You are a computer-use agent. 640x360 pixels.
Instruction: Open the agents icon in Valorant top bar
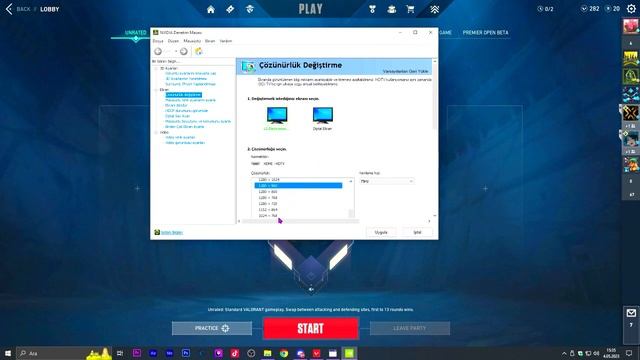pyautogui.click(x=249, y=9)
